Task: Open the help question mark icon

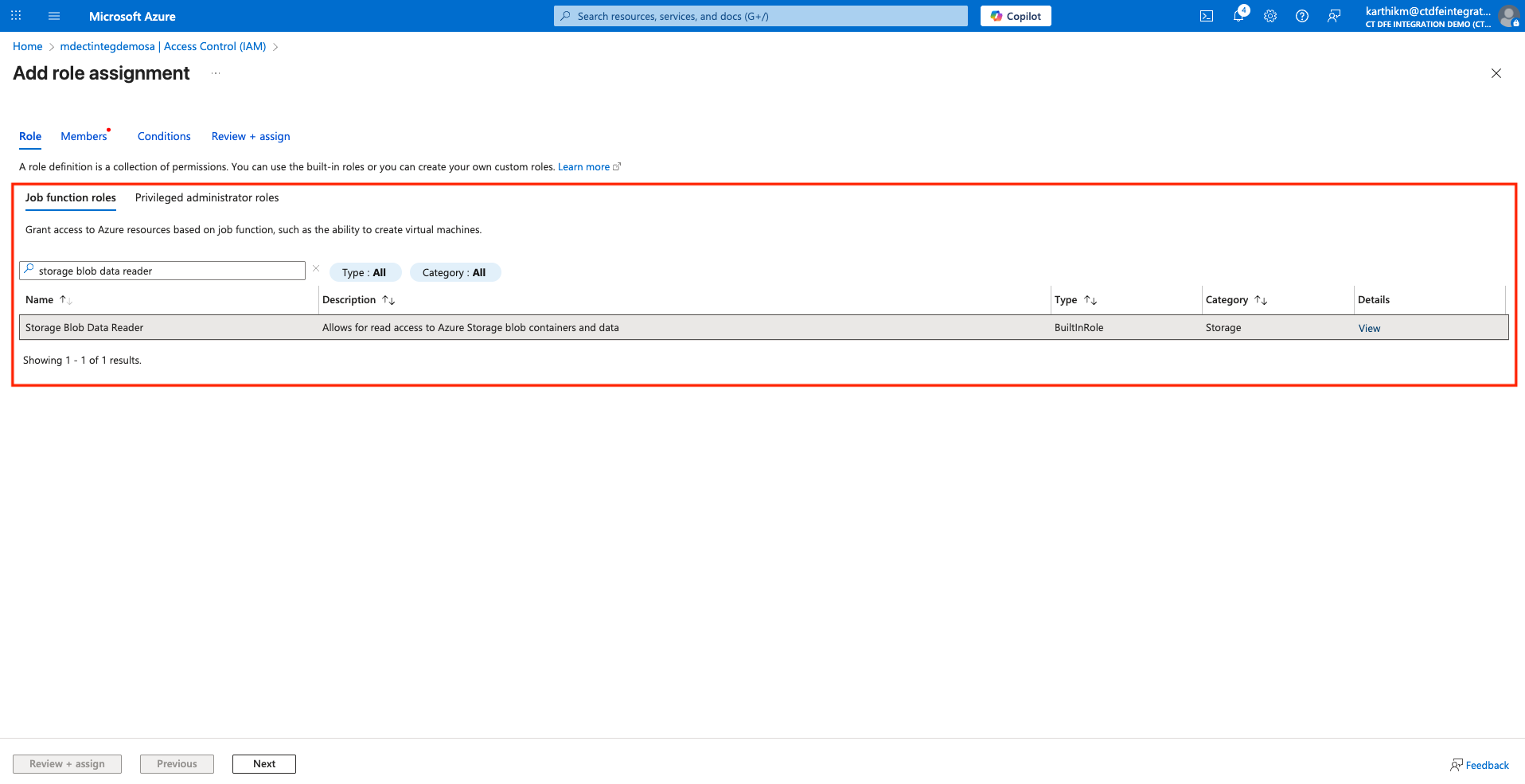Action: 1302,16
